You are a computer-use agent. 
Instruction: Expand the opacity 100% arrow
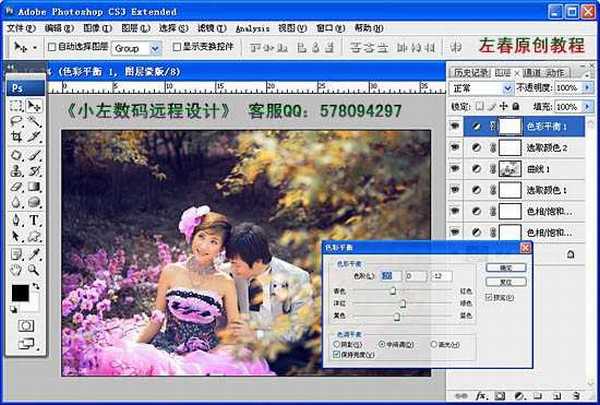pos(586,88)
